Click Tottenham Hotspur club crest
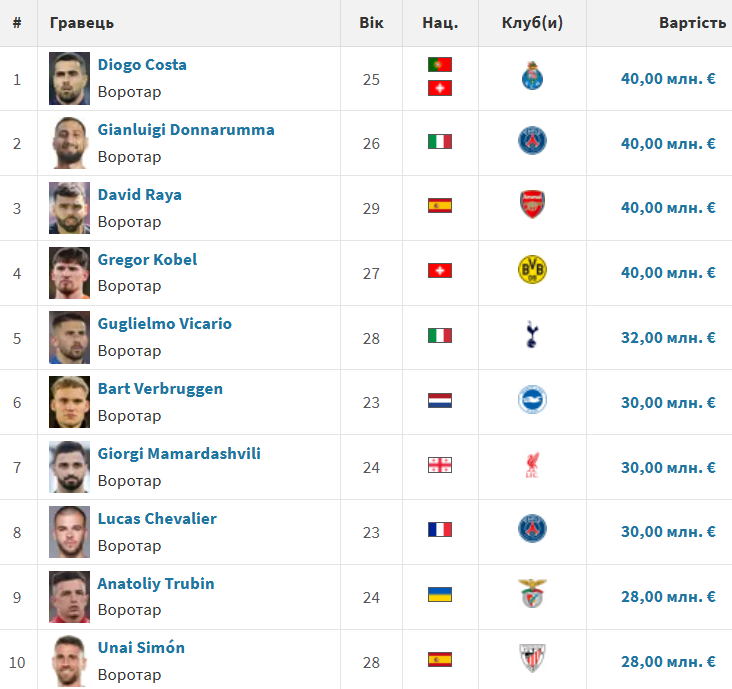Viewport: 732px width, 689px height. [532, 335]
